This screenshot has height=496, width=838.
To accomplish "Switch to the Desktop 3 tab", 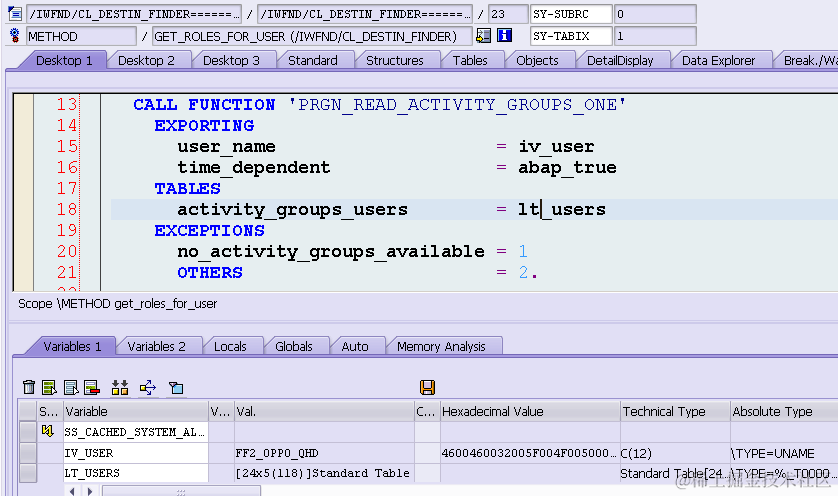I will 231,60.
